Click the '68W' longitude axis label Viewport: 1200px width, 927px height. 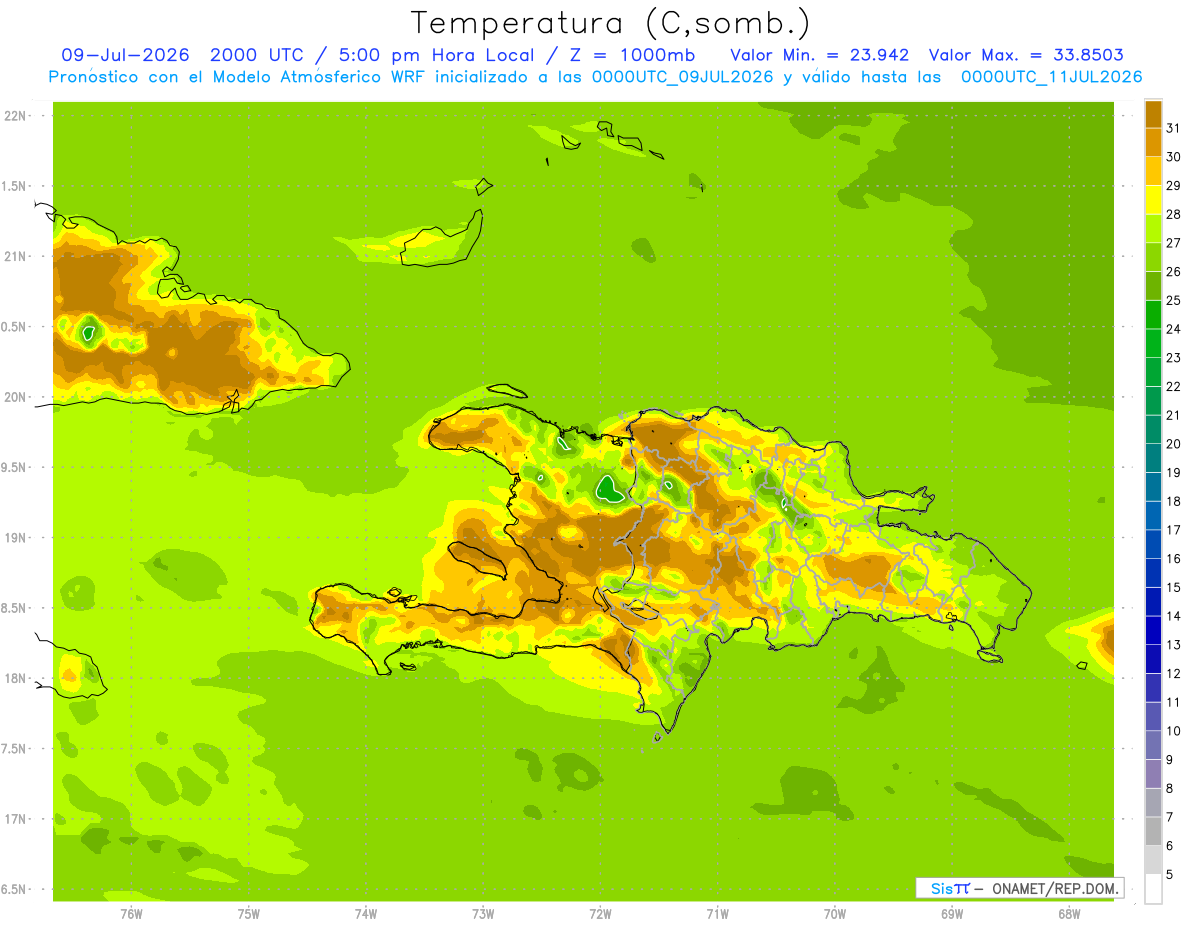click(x=1069, y=914)
